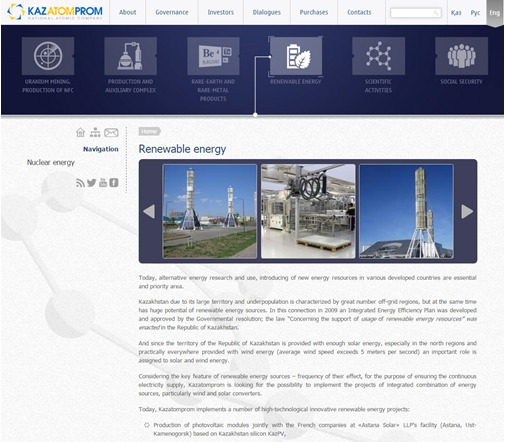Show previous gallery images with left arrow

[x=149, y=211]
